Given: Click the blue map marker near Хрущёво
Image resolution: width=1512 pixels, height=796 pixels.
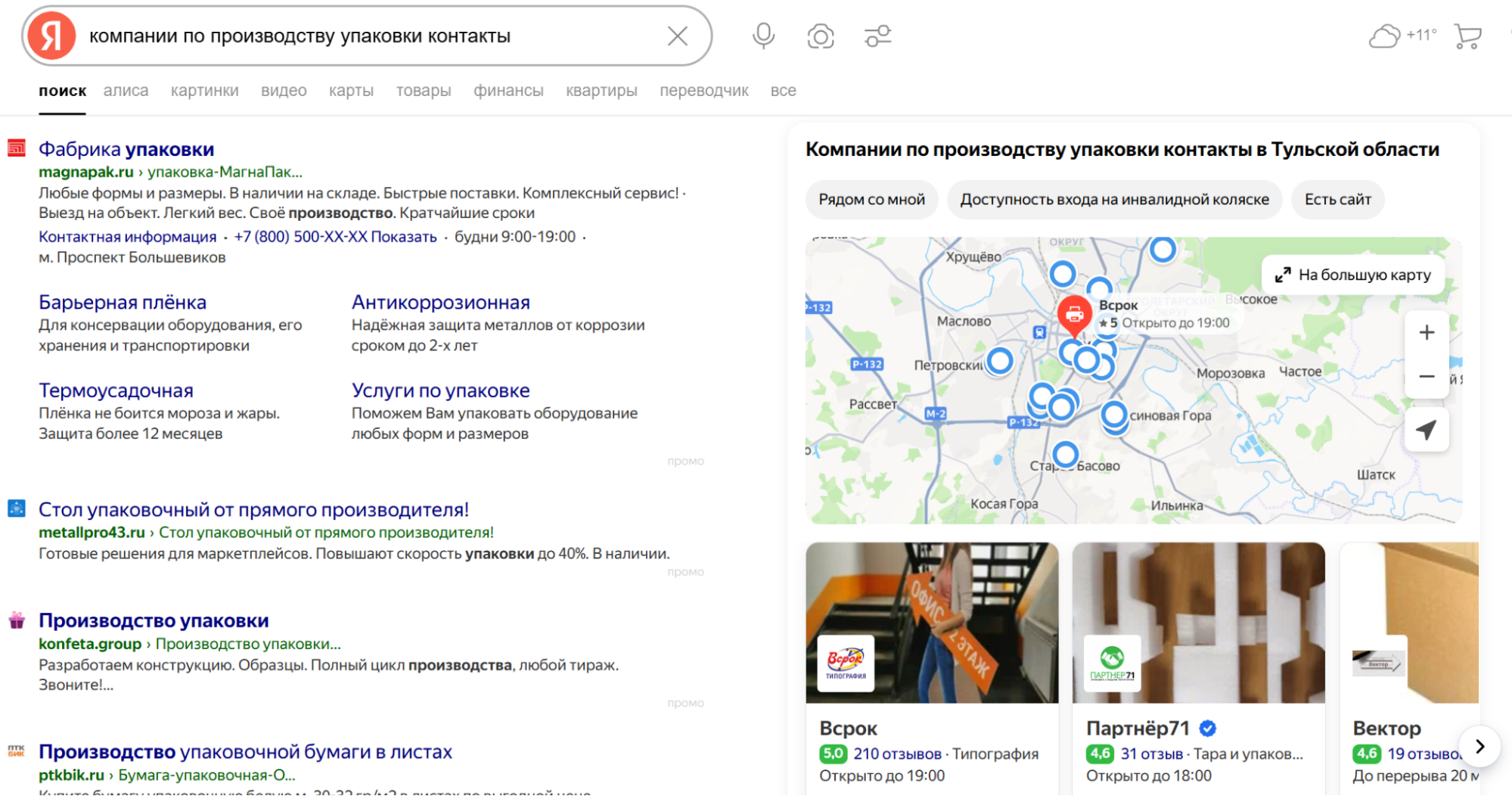Looking at the screenshot, I should 1063,274.
